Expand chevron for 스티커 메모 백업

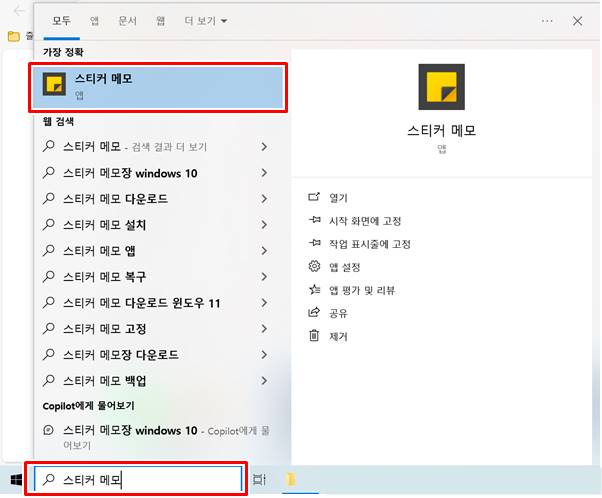(x=264, y=381)
